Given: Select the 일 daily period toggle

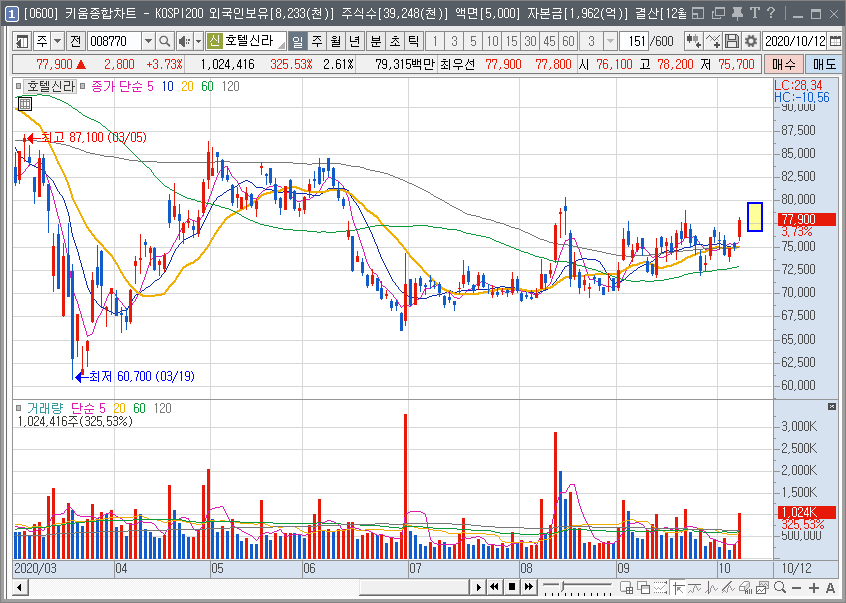Looking at the screenshot, I should (x=297, y=41).
